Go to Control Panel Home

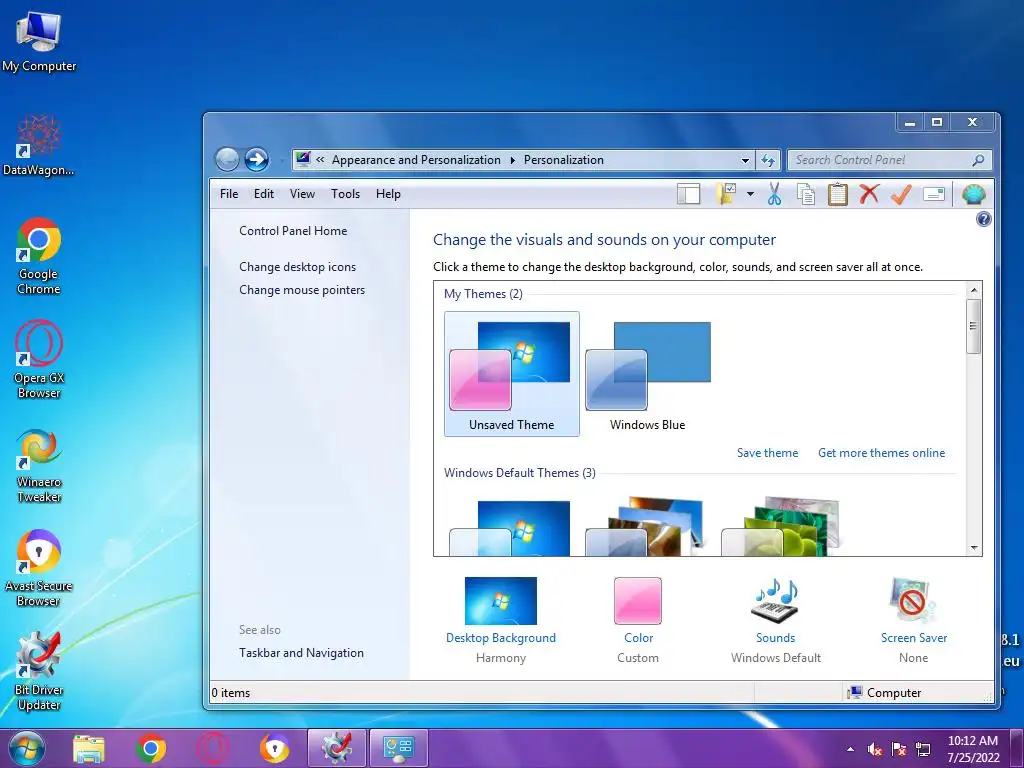click(x=293, y=231)
